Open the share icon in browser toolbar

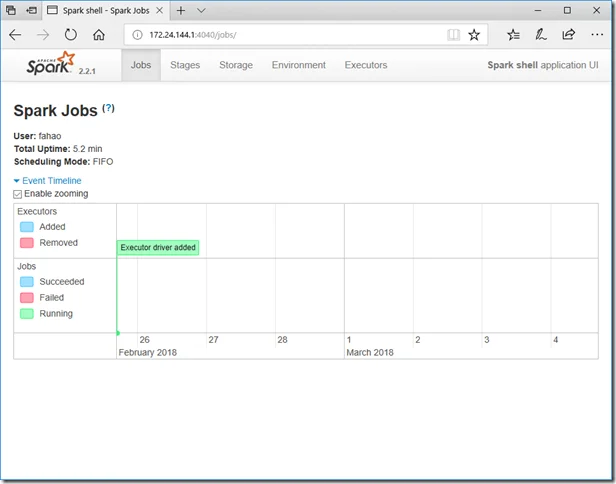point(569,34)
